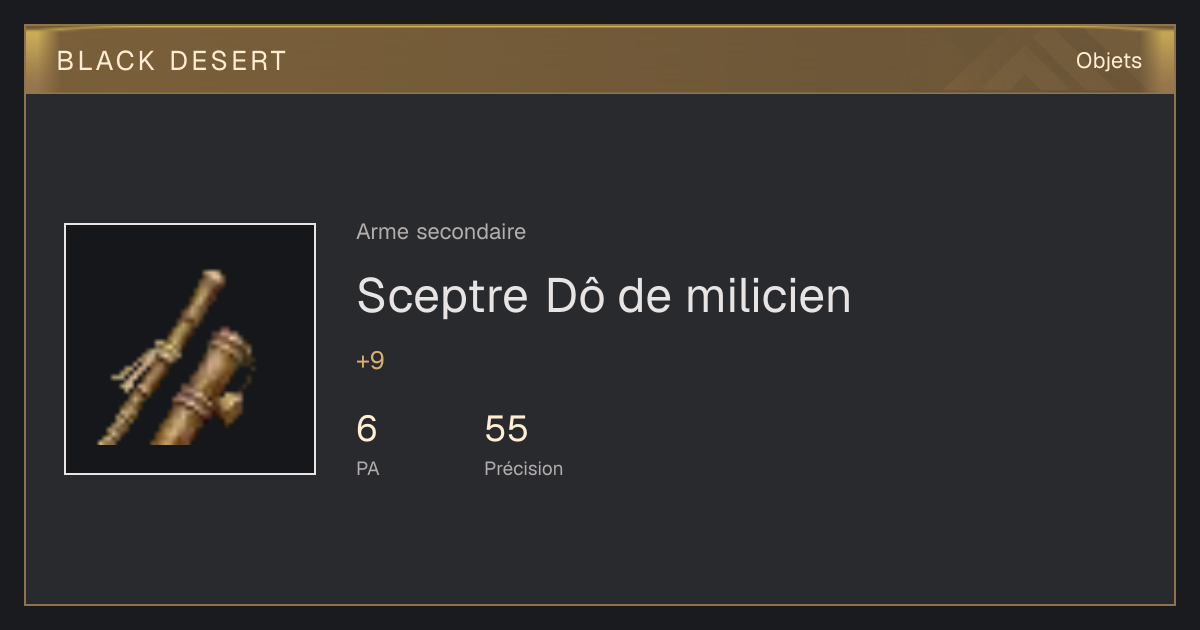Screen dimensions: 1200x630
Task: Click the PA stat label
Action: click(367, 468)
